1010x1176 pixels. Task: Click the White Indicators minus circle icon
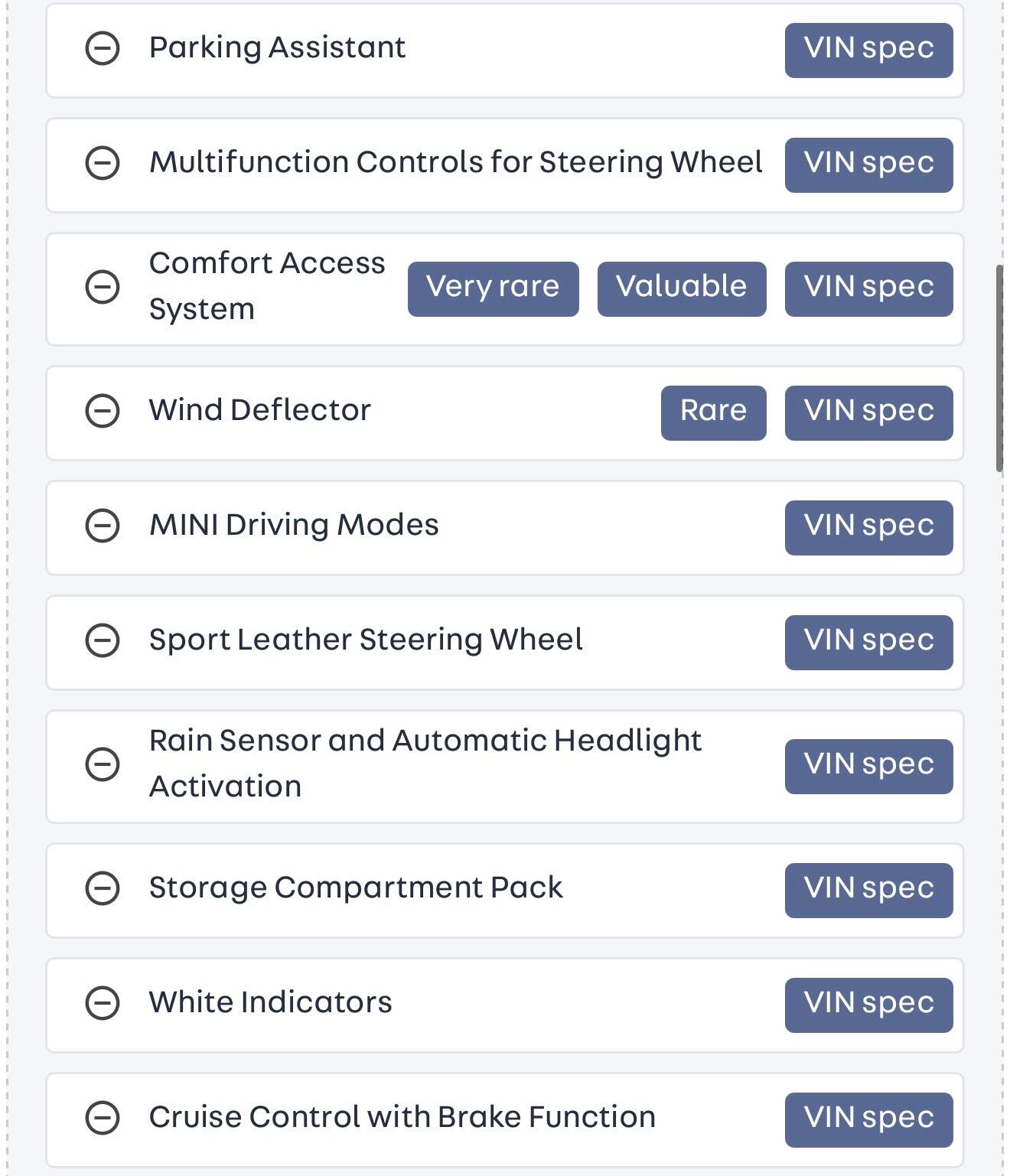click(x=102, y=1003)
